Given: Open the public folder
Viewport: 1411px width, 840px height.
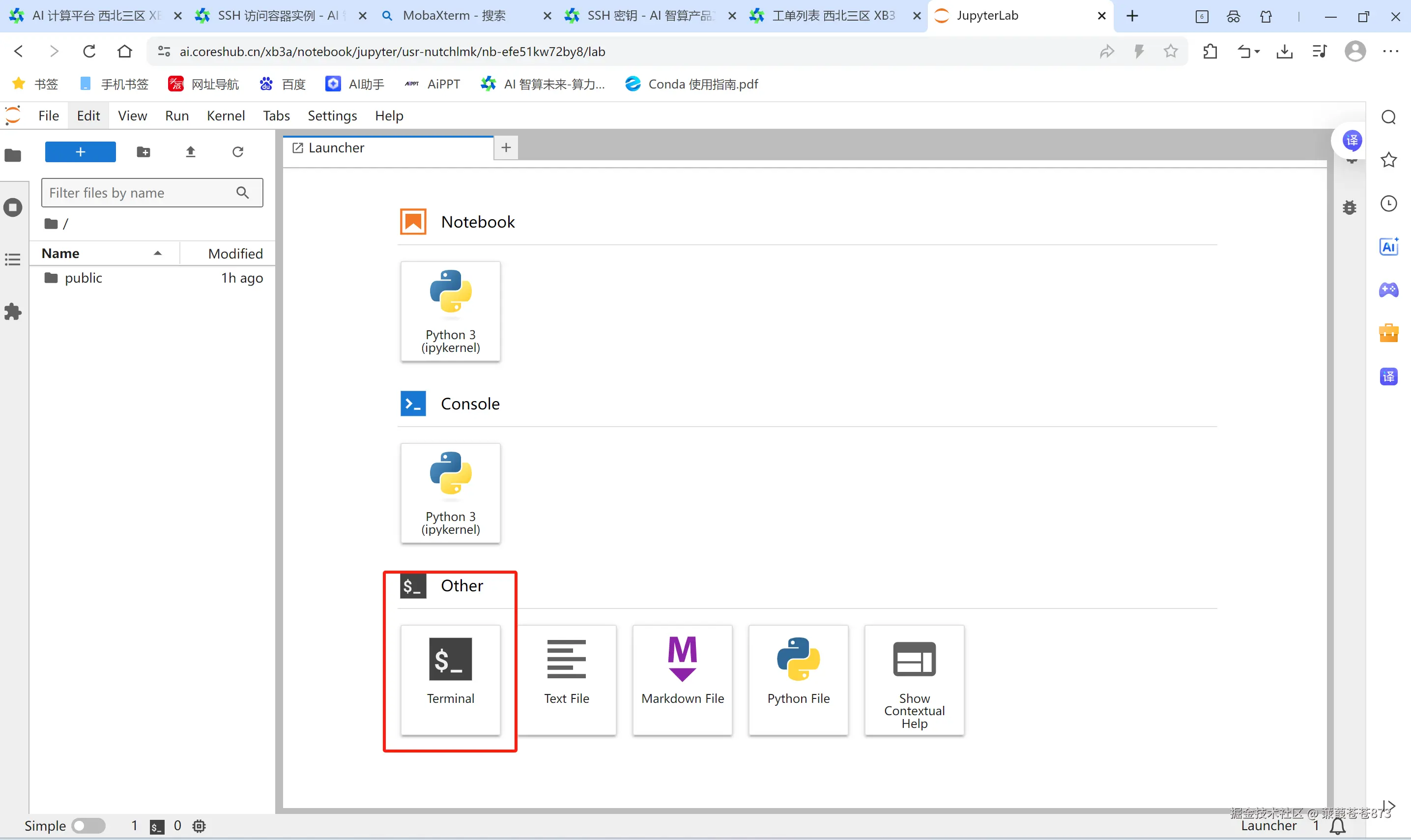Looking at the screenshot, I should 83,278.
